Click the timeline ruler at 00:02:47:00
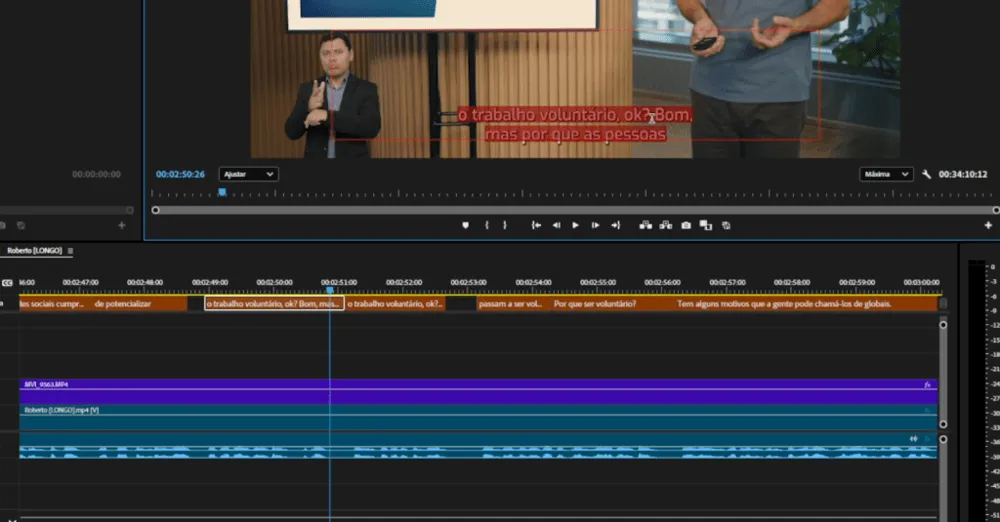Screen dimensions: 1000x522 tap(80, 283)
